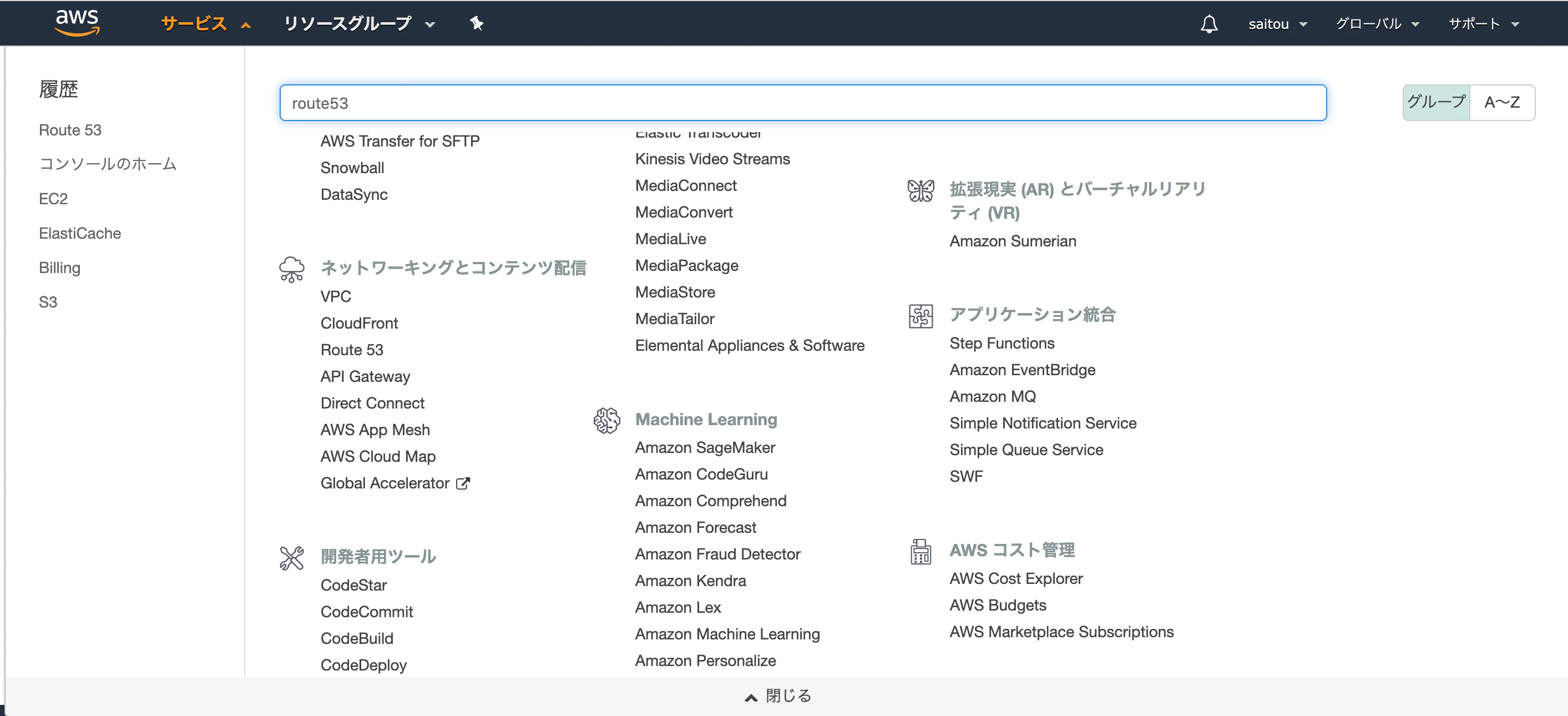Image resolution: width=1568 pixels, height=716 pixels.
Task: Click the pin shortcuts pushpin icon
Action: tap(477, 24)
